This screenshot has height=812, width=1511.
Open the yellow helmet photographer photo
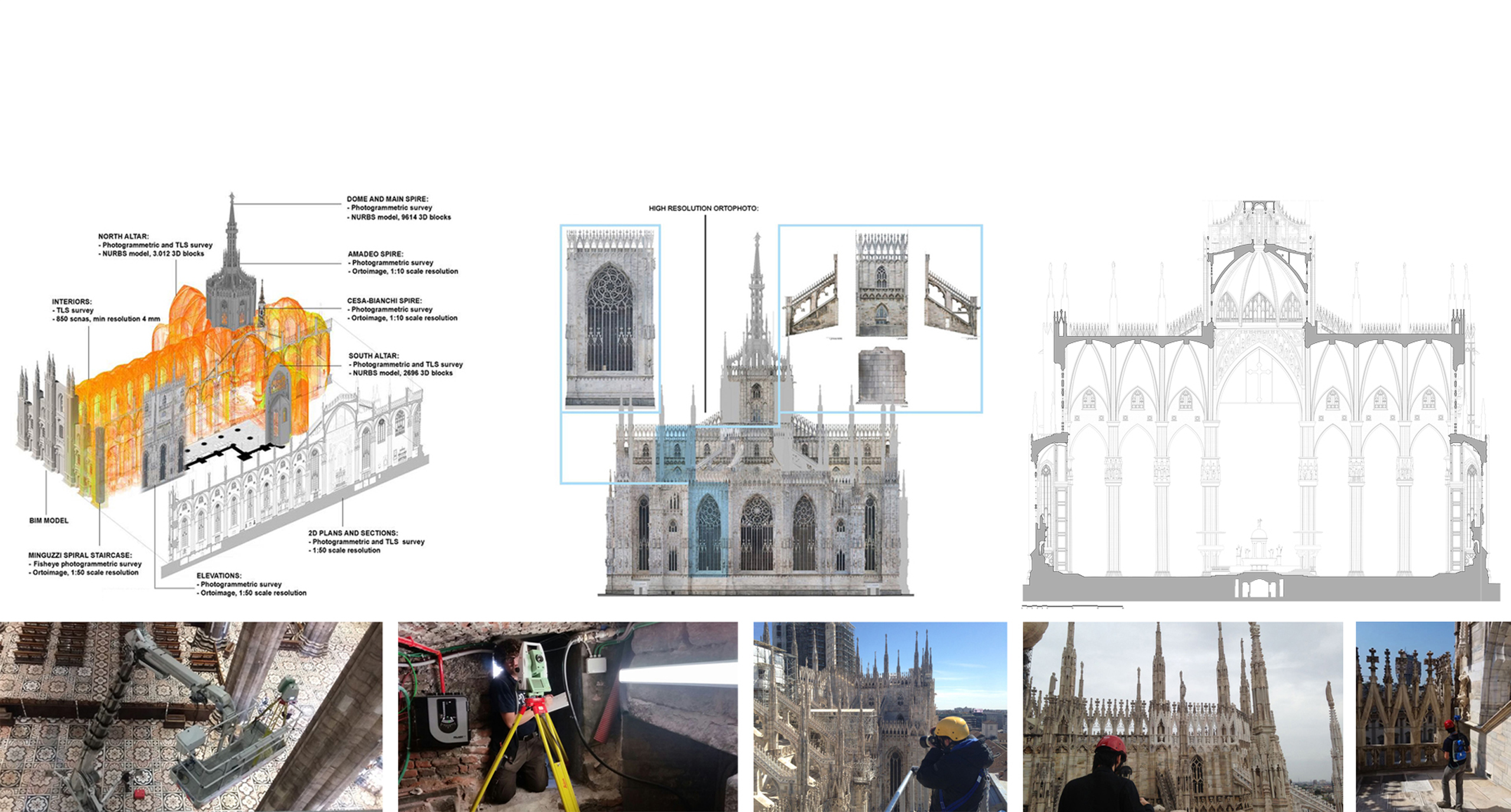[880, 716]
